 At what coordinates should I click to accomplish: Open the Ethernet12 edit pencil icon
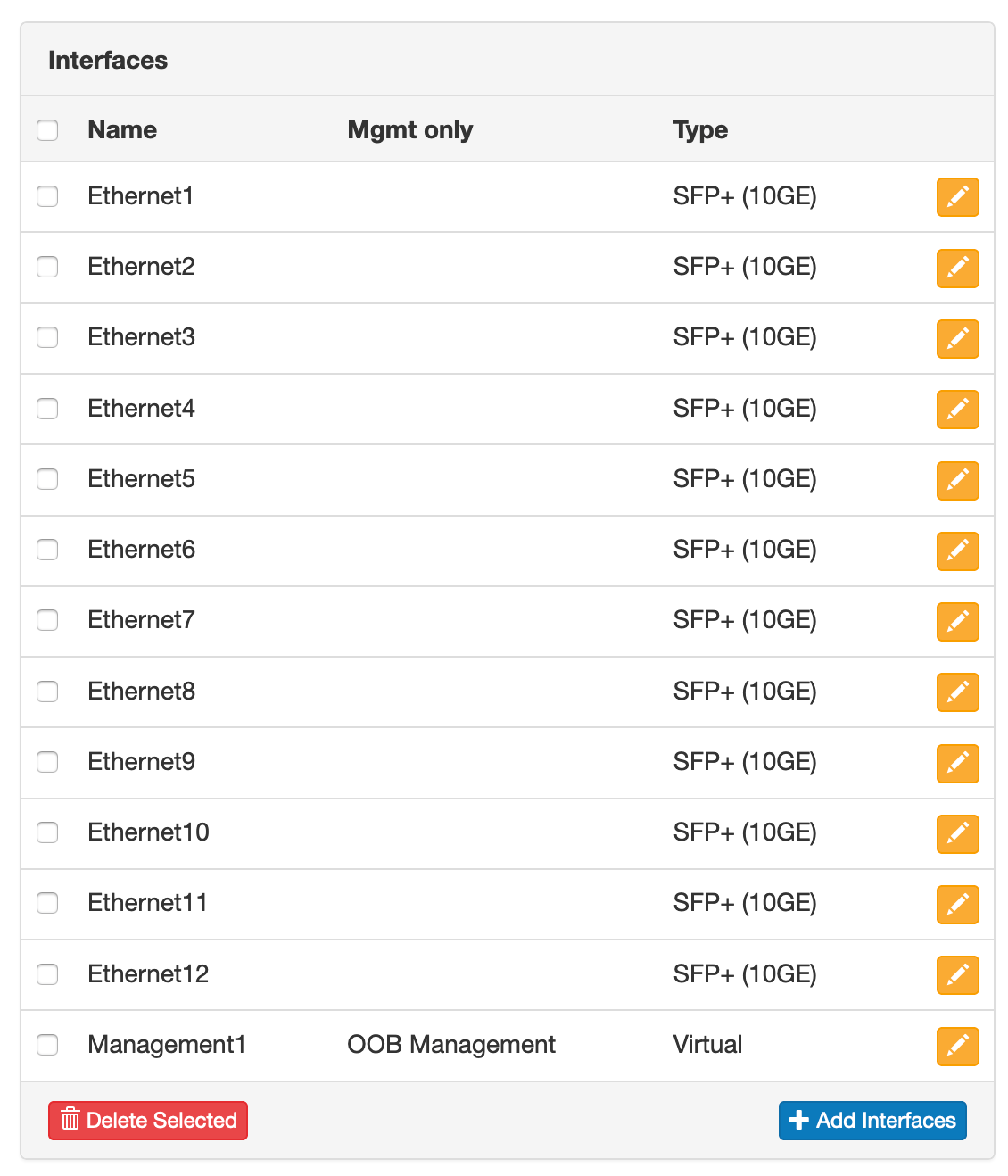tap(957, 975)
